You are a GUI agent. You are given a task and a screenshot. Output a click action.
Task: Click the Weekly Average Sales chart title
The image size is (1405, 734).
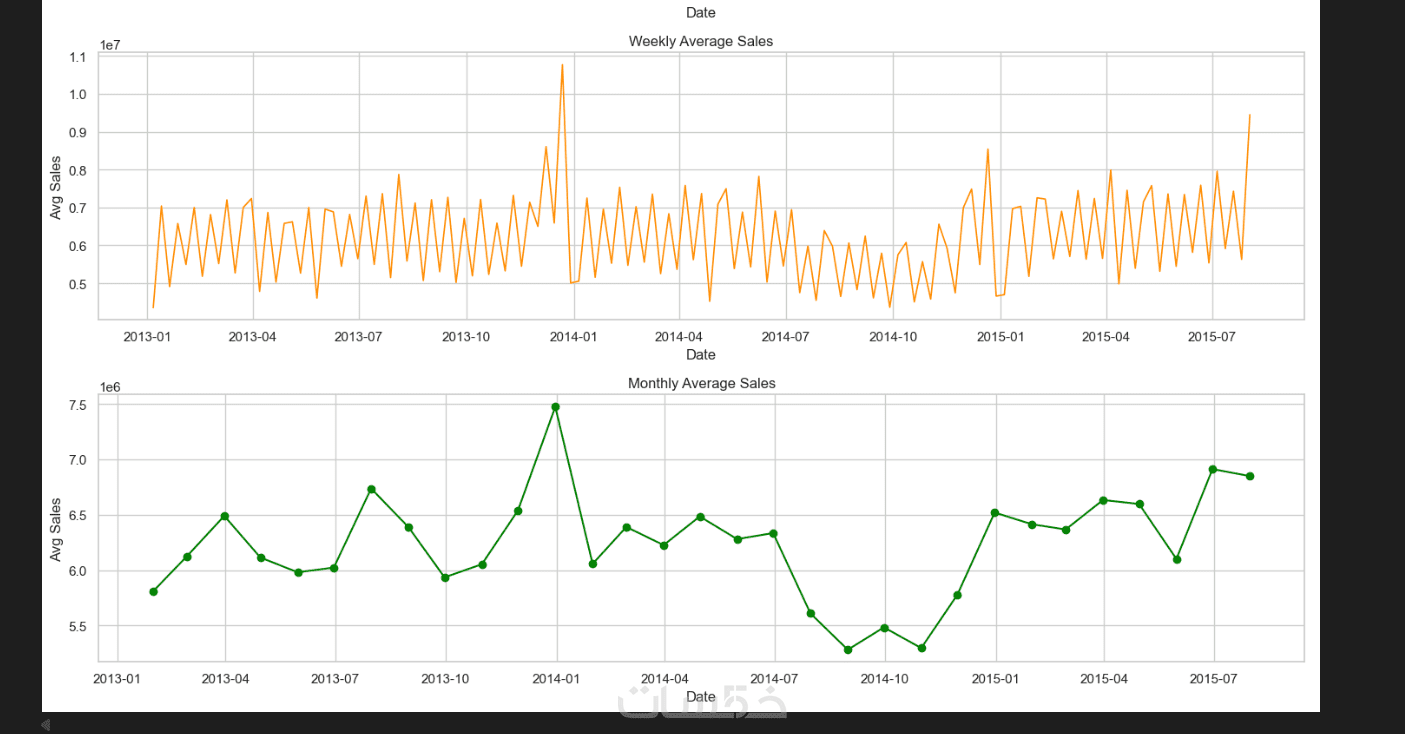click(x=700, y=41)
